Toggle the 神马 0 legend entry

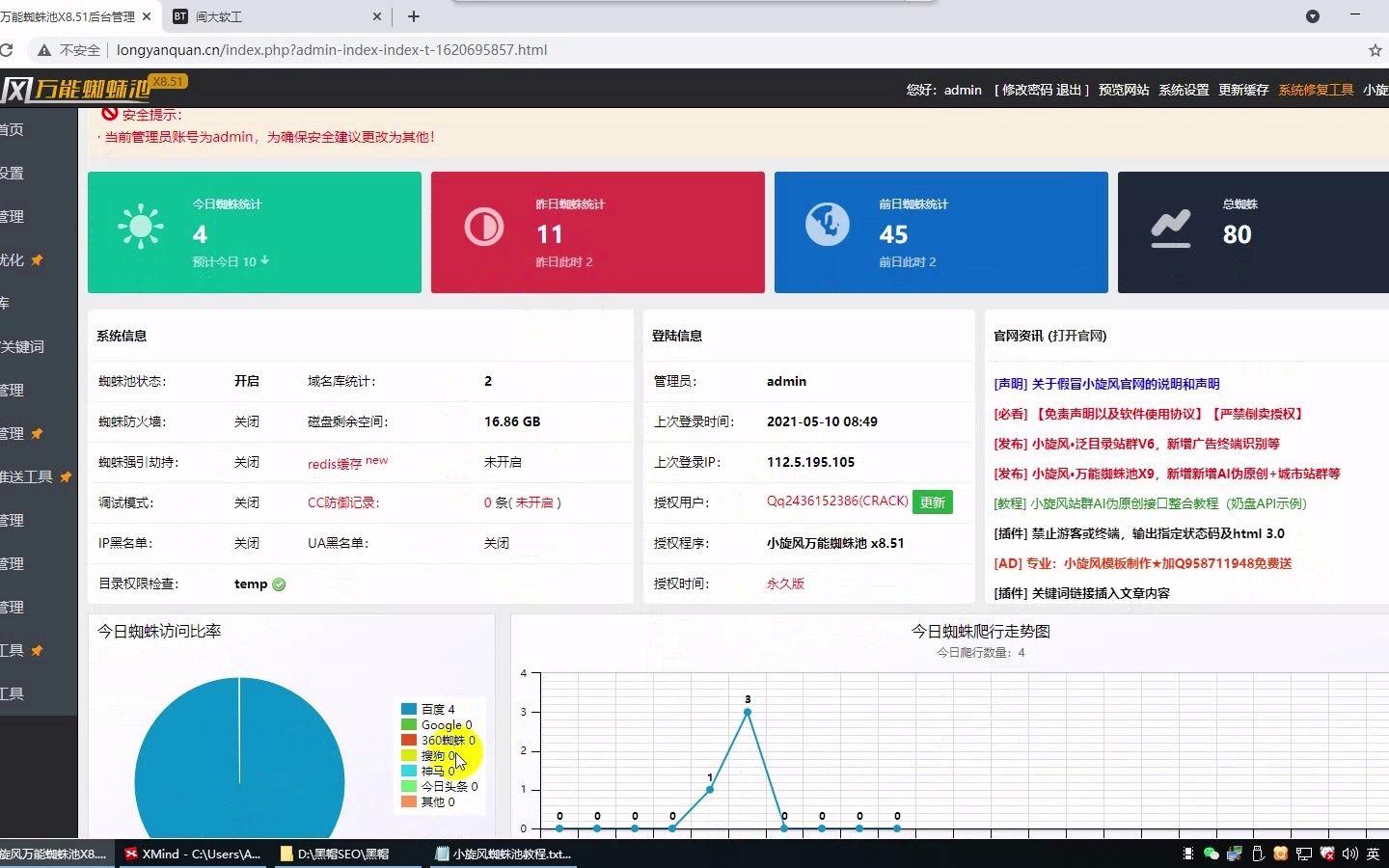point(428,771)
